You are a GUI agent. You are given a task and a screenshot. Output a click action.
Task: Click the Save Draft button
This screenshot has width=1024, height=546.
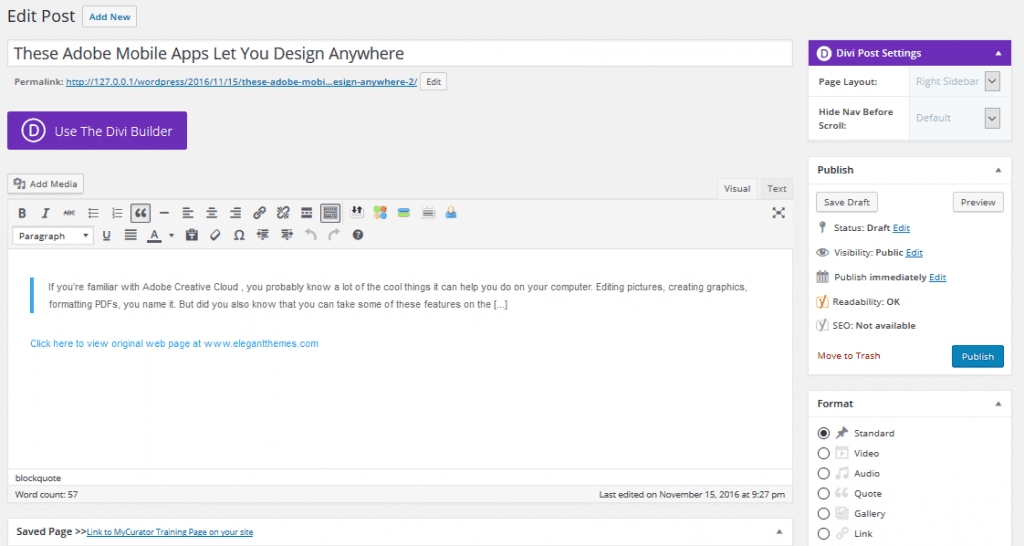pyautogui.click(x=846, y=202)
